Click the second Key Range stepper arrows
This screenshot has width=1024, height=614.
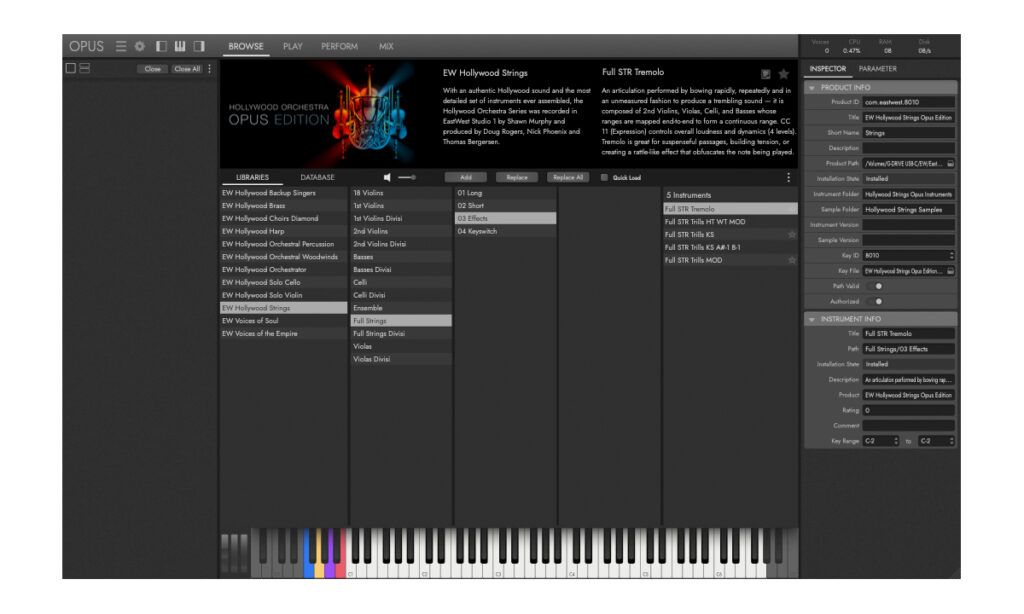(951, 442)
